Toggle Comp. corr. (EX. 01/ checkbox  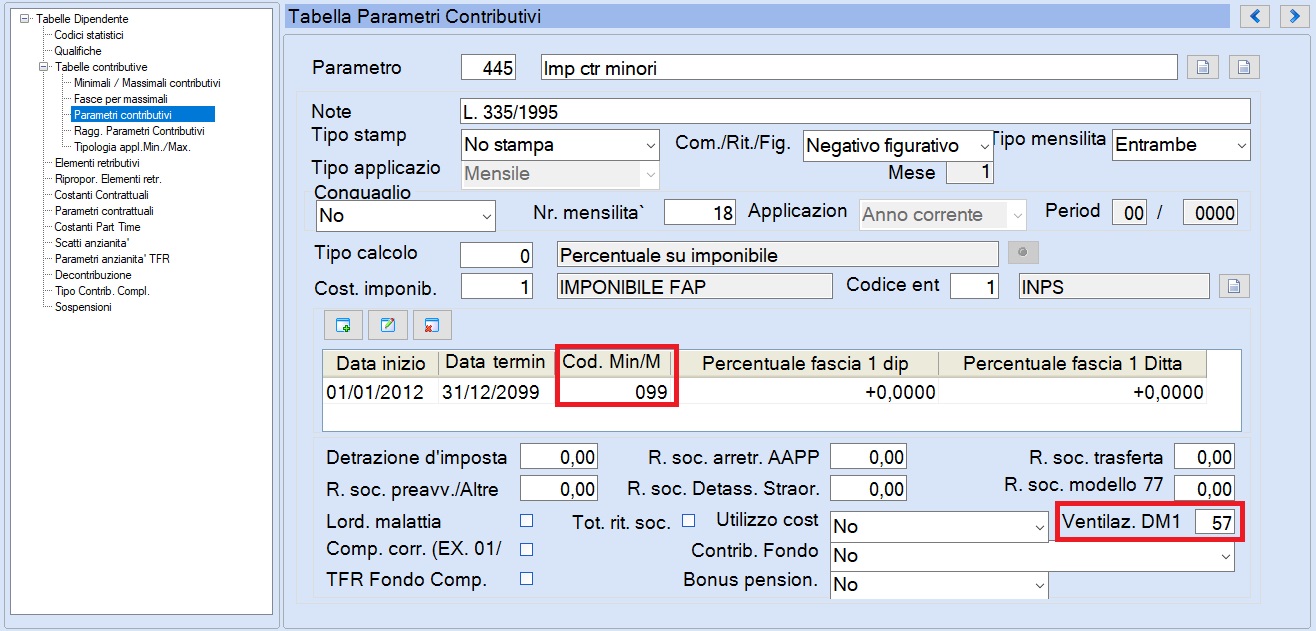coord(527,549)
